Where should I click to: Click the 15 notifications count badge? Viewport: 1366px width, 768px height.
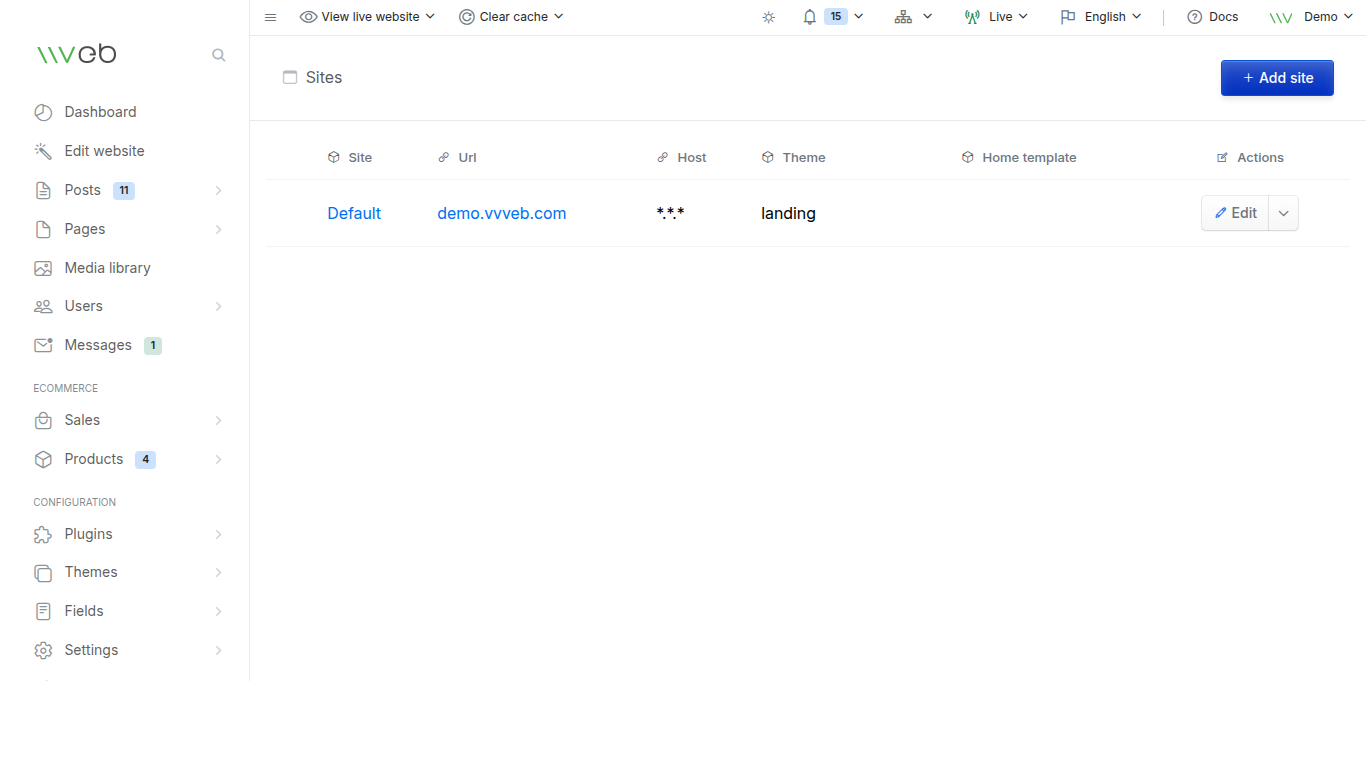tap(834, 16)
